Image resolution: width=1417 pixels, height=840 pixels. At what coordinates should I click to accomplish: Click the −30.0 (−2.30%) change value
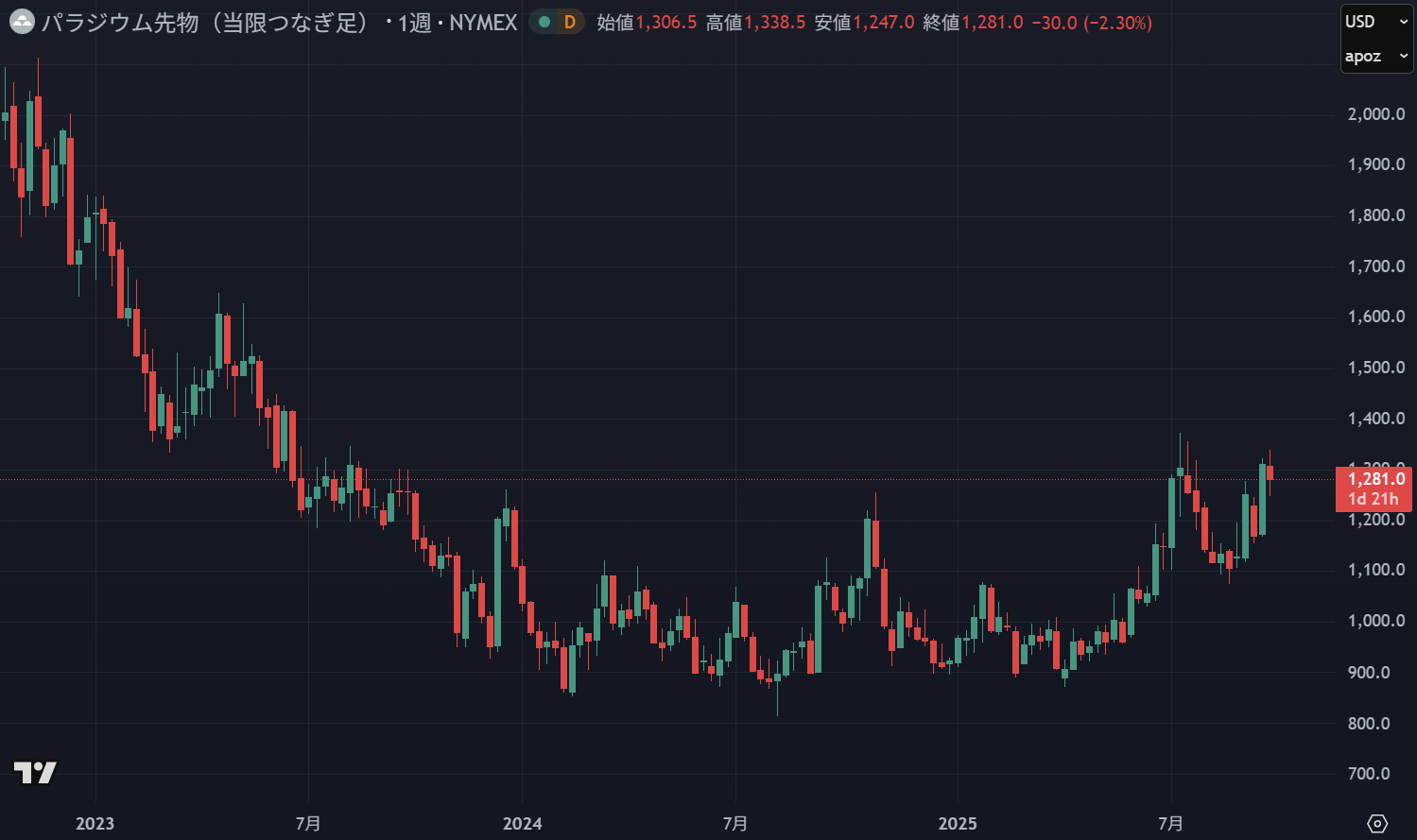point(1091,23)
